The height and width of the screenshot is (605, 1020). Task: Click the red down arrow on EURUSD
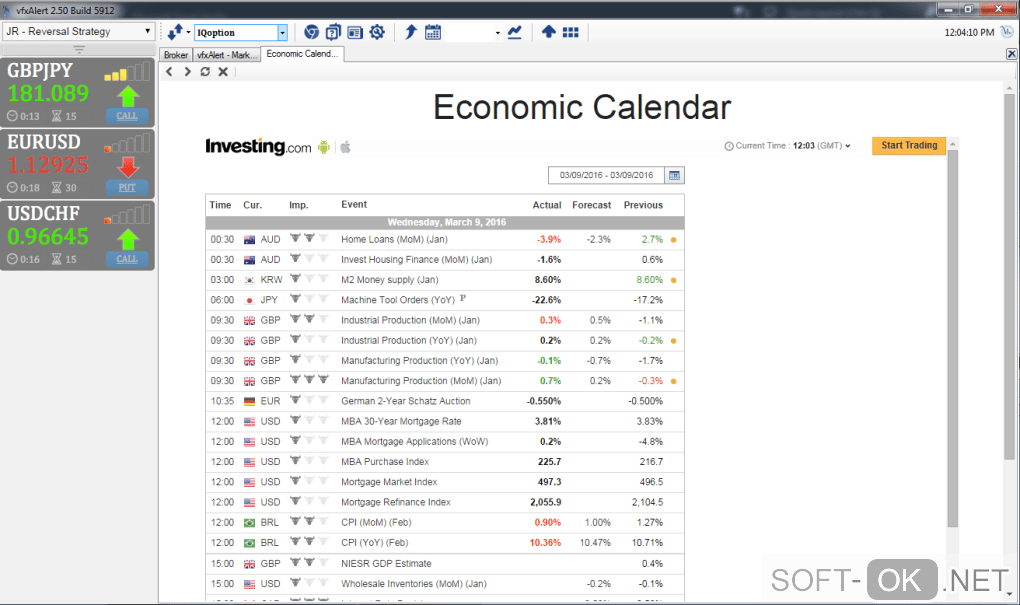[128, 167]
